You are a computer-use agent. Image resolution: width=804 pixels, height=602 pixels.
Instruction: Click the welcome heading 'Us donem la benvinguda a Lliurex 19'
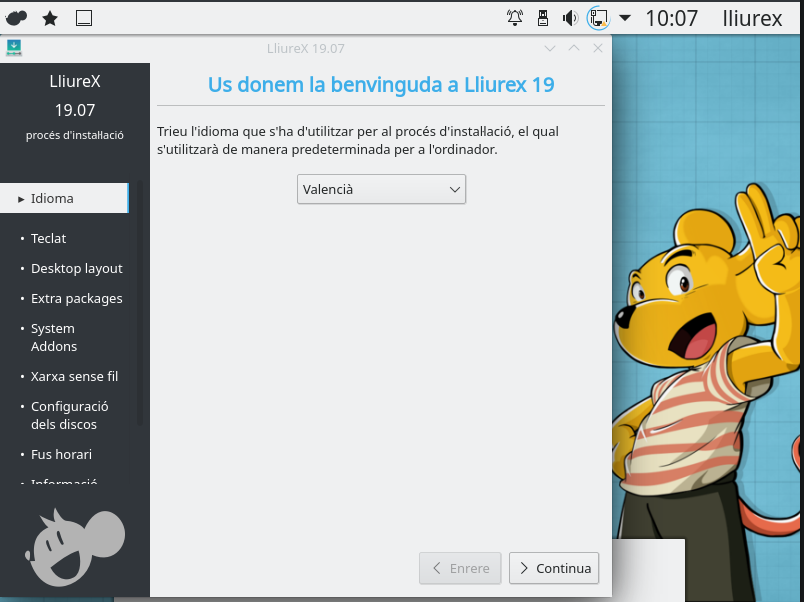click(x=381, y=85)
